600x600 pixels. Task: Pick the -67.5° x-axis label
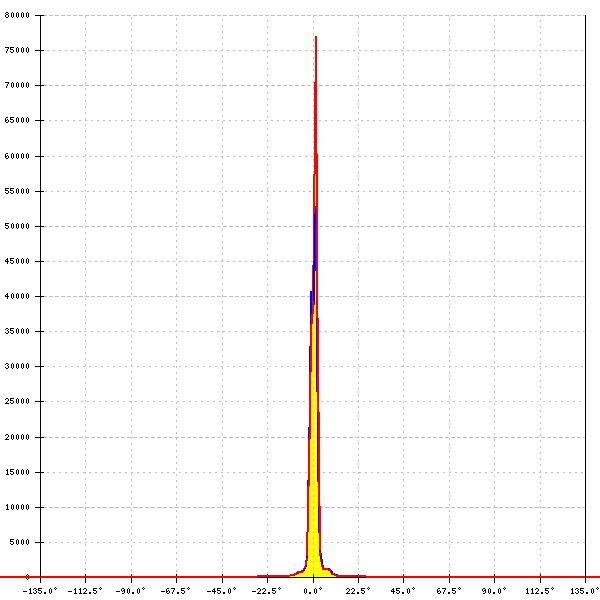click(176, 591)
